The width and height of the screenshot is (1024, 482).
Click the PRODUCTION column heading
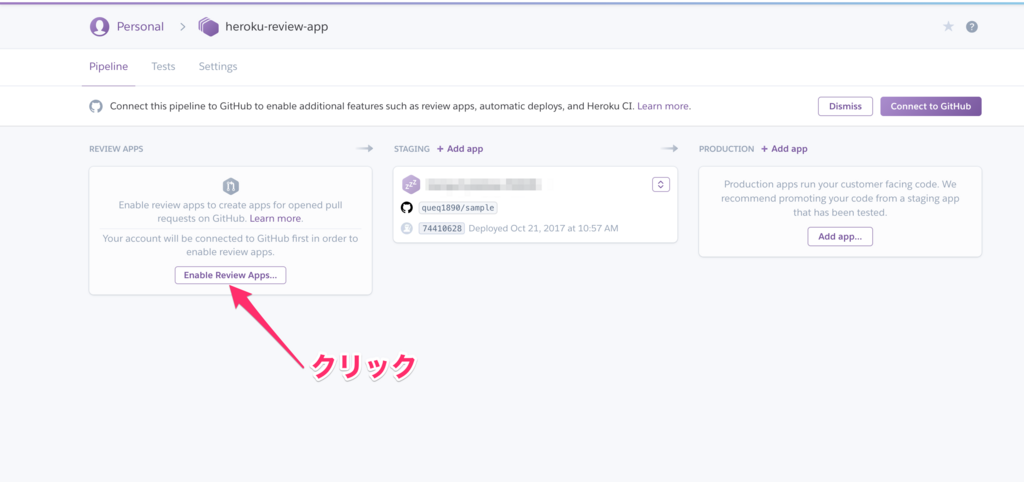[726, 149]
